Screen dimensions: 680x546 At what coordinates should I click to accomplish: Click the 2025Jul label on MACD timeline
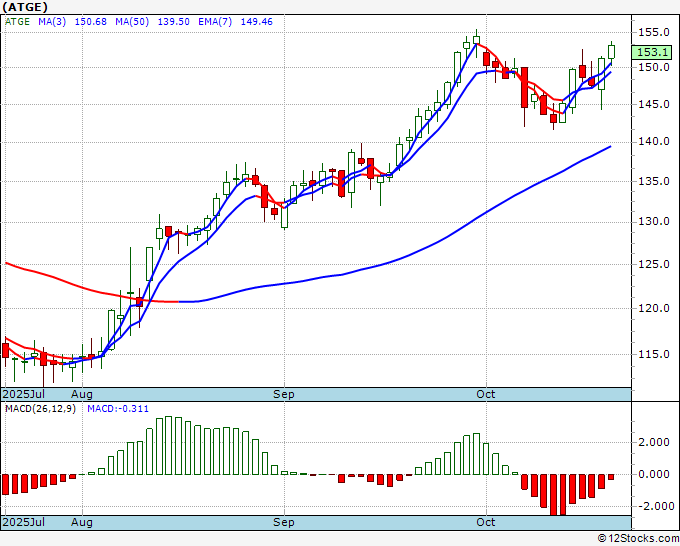[x=24, y=522]
